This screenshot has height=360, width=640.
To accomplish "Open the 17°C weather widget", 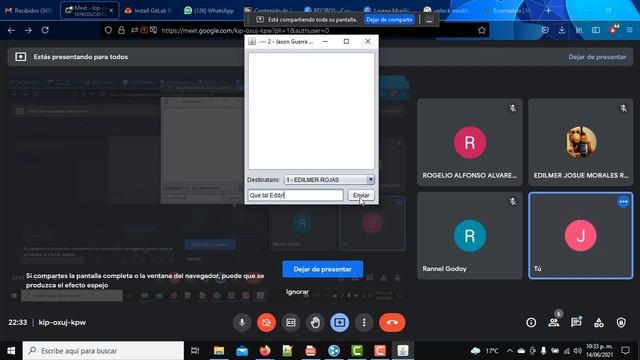I will click(x=485, y=351).
